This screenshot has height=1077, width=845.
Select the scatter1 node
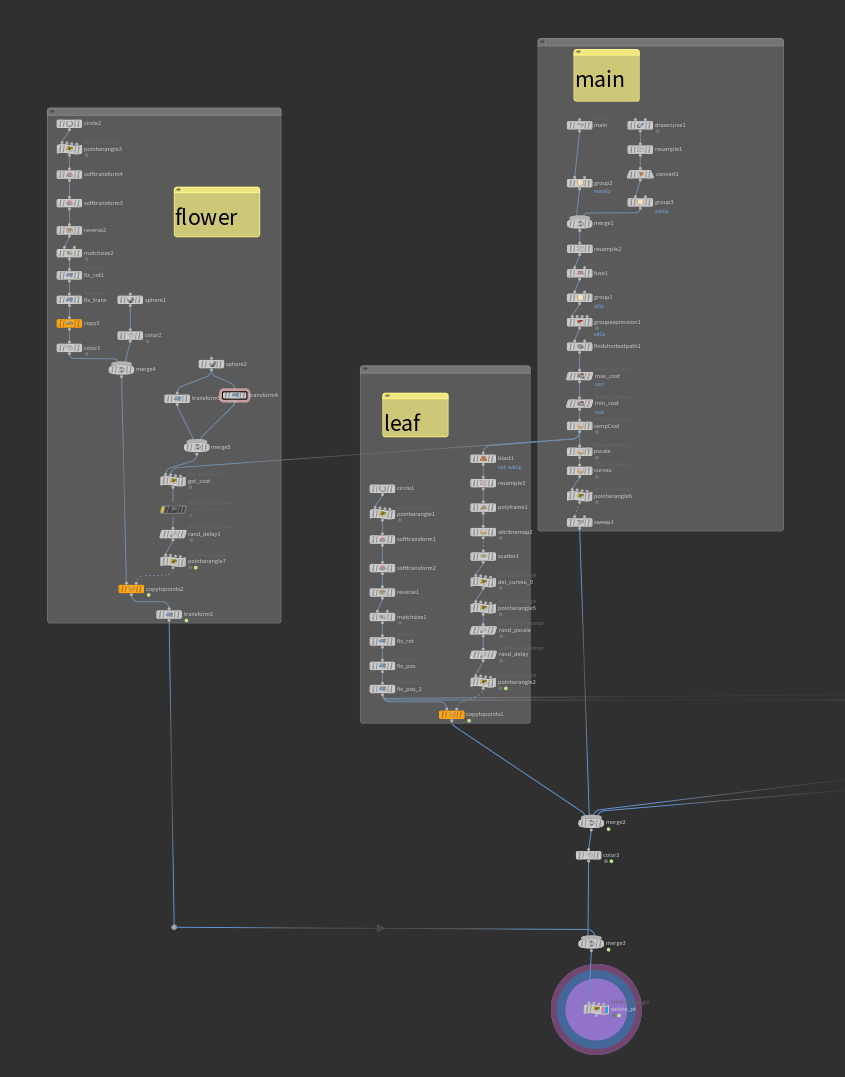point(483,556)
